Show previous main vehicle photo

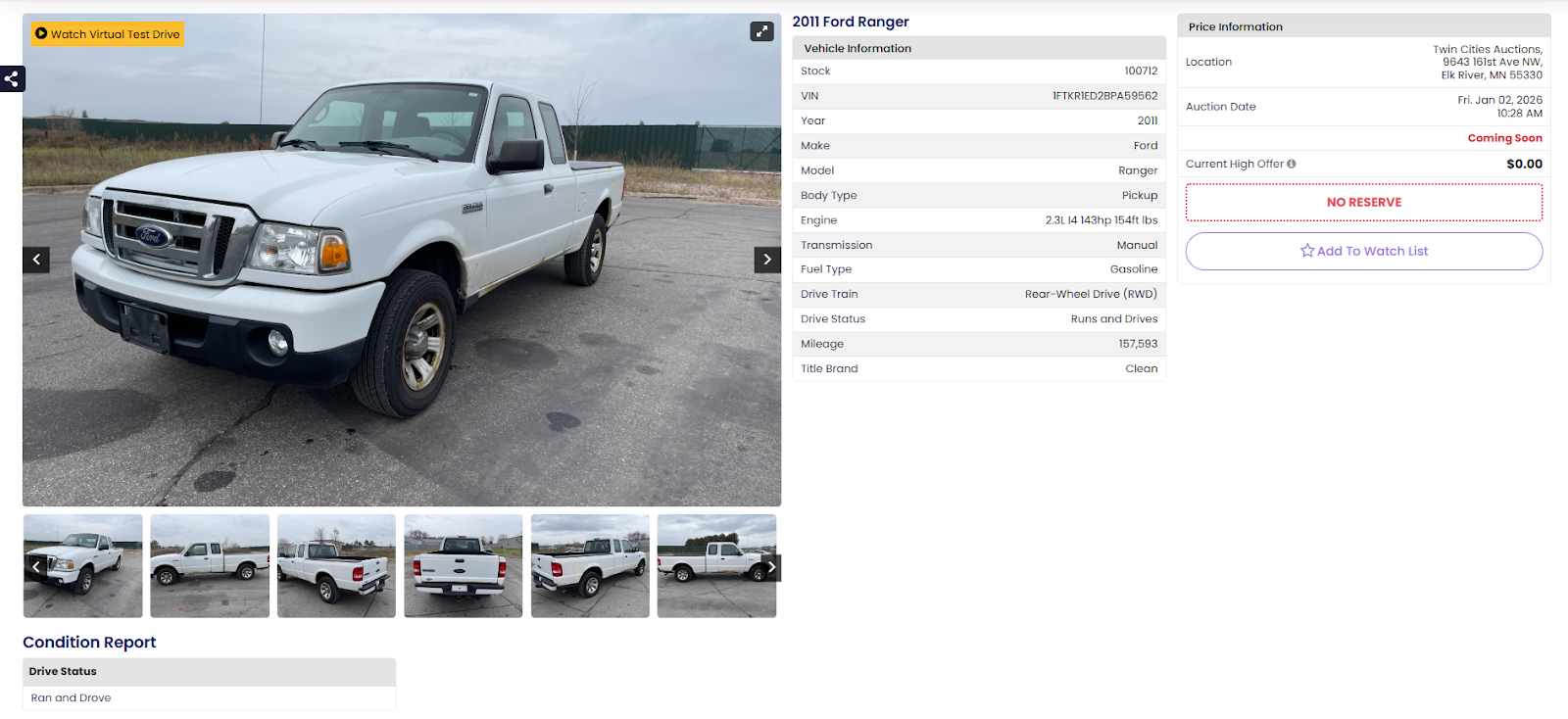coord(36,260)
